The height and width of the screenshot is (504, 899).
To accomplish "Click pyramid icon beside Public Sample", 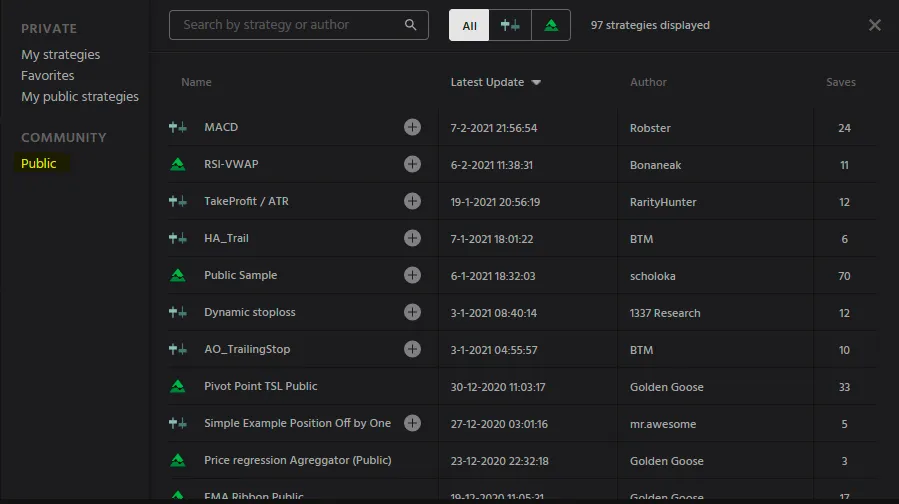I will 178,275.
